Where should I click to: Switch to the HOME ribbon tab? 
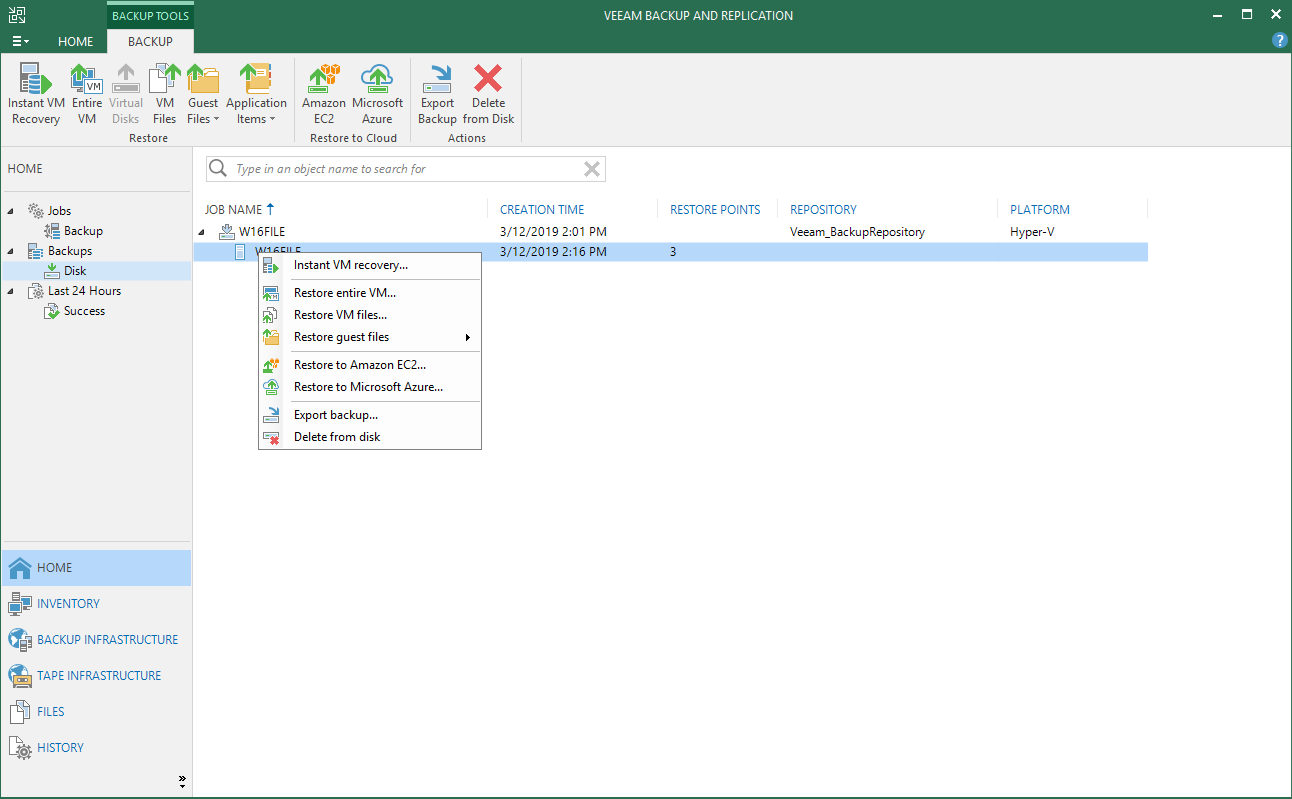[x=75, y=42]
